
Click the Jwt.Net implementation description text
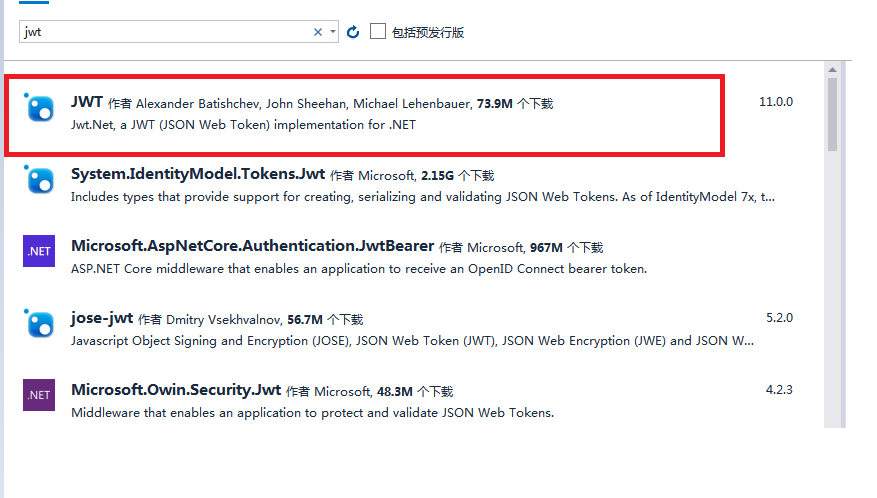(243, 125)
